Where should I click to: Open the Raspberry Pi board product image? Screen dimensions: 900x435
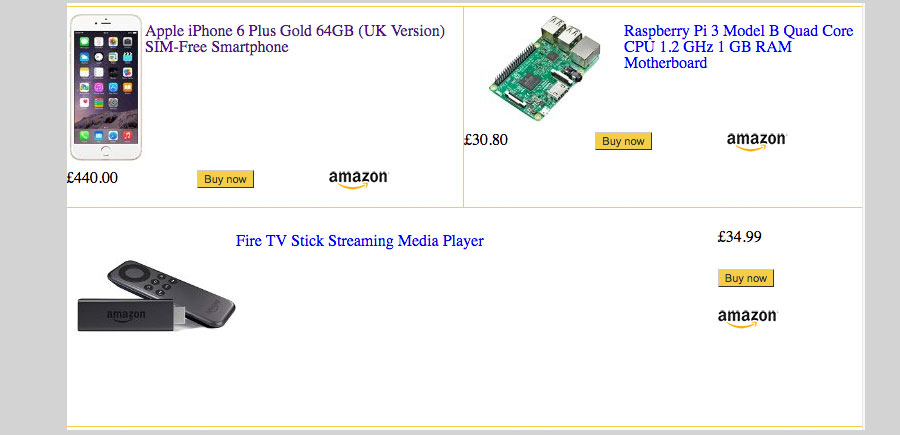(544, 68)
